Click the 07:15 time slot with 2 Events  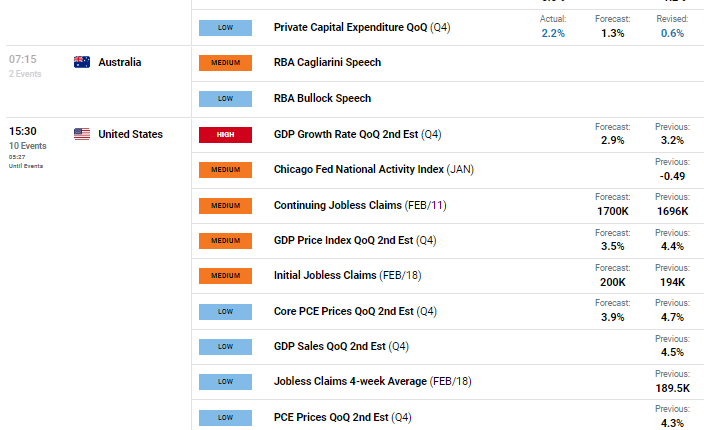(23, 60)
